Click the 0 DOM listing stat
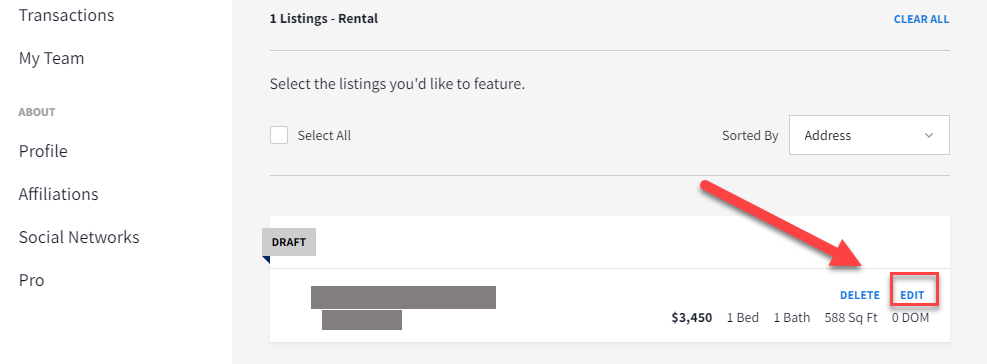Image resolution: width=987 pixels, height=364 pixels. 910,318
